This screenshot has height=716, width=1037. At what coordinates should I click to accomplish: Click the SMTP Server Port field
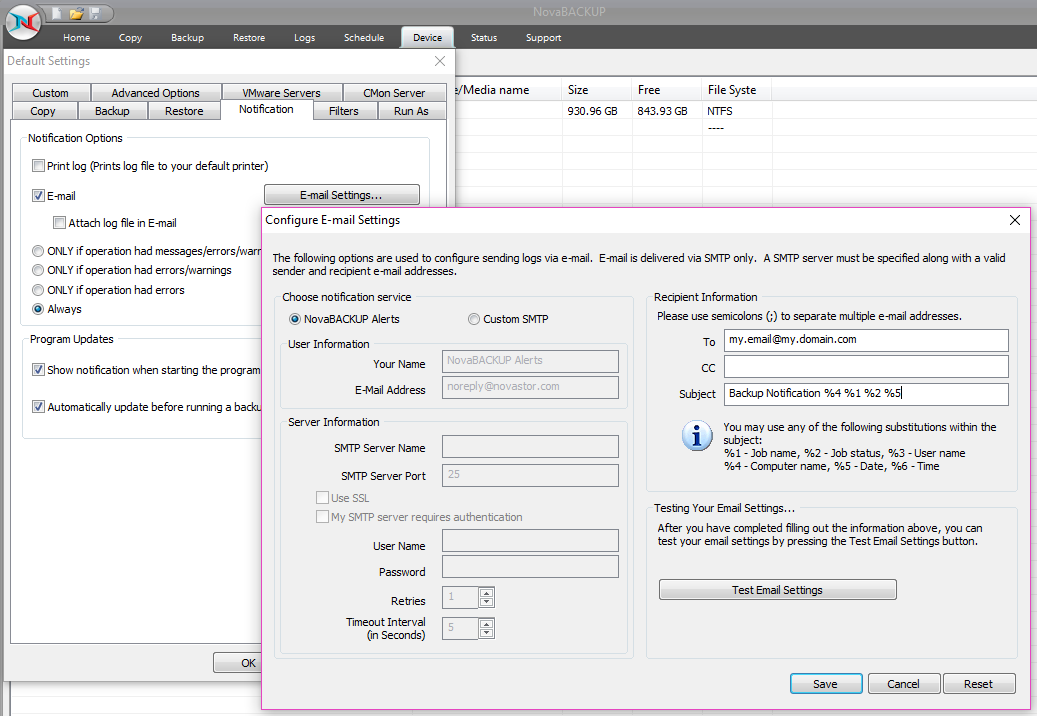tap(530, 475)
